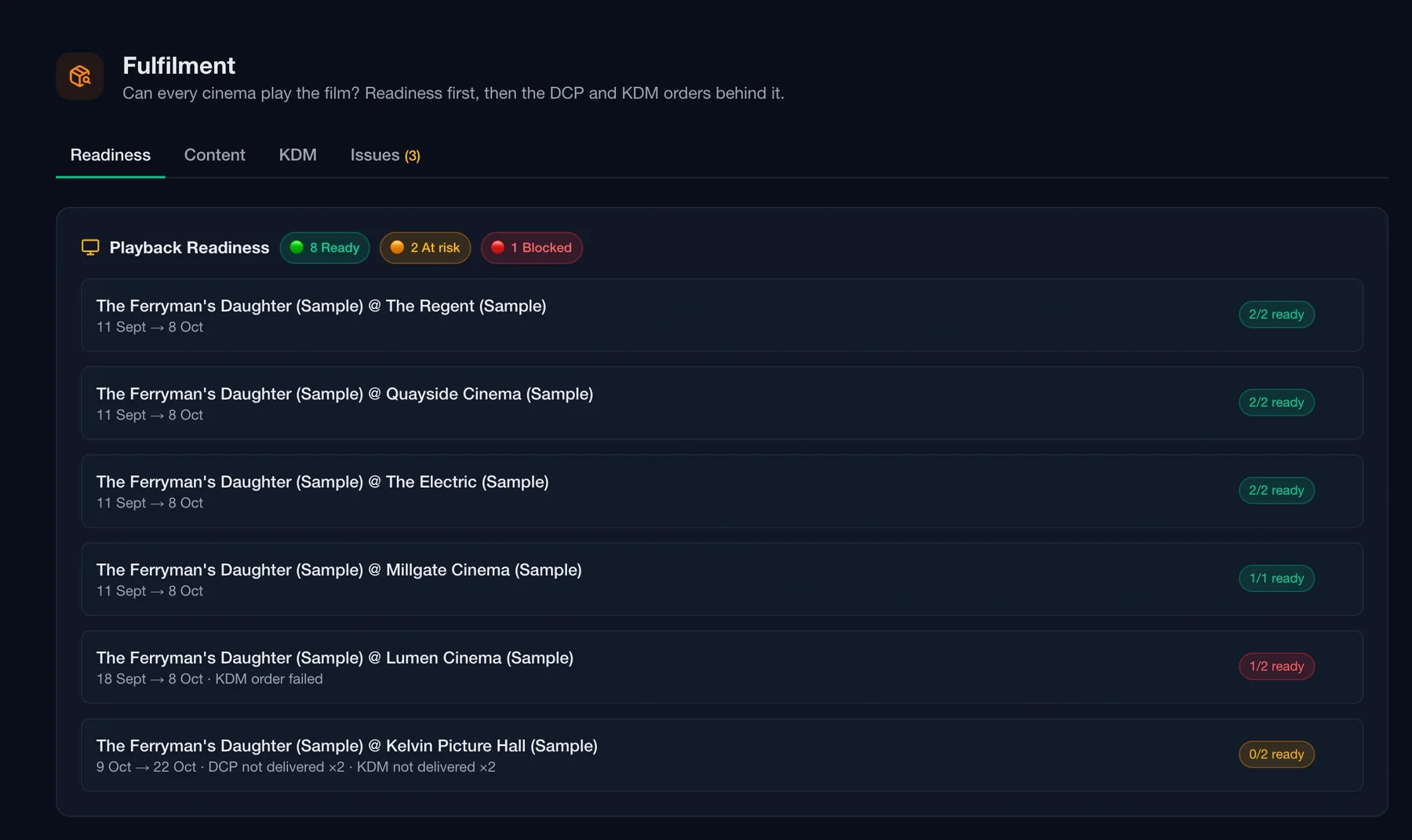Filter by the 8 Ready badge
The height and width of the screenshot is (840, 1412).
(325, 248)
